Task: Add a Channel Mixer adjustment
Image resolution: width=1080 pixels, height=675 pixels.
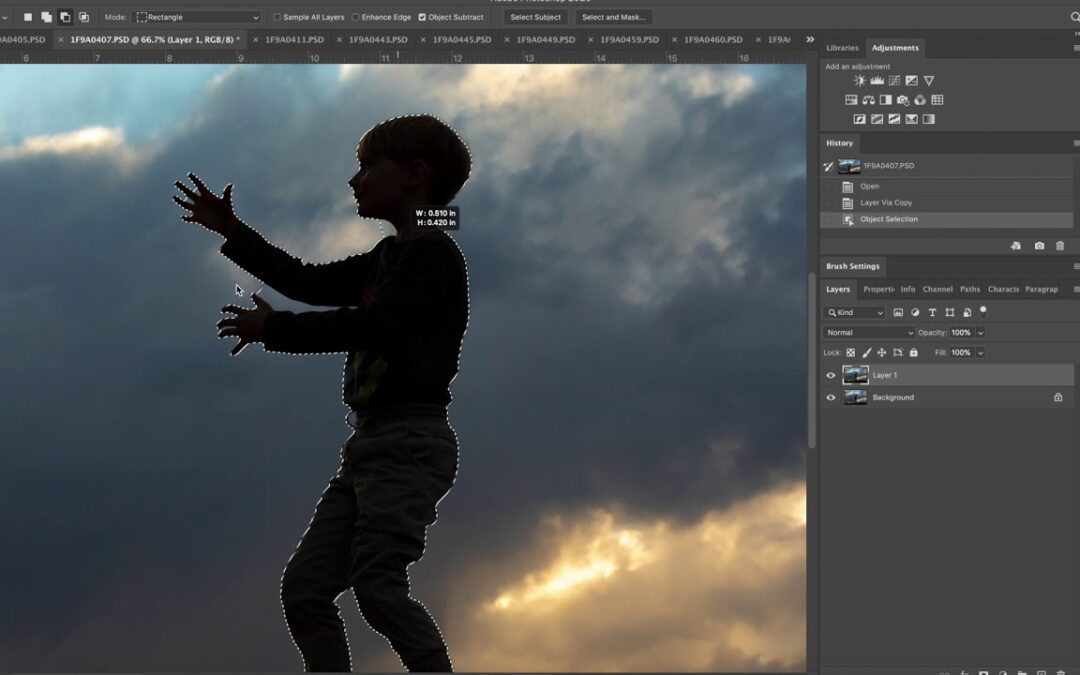Action: point(920,100)
